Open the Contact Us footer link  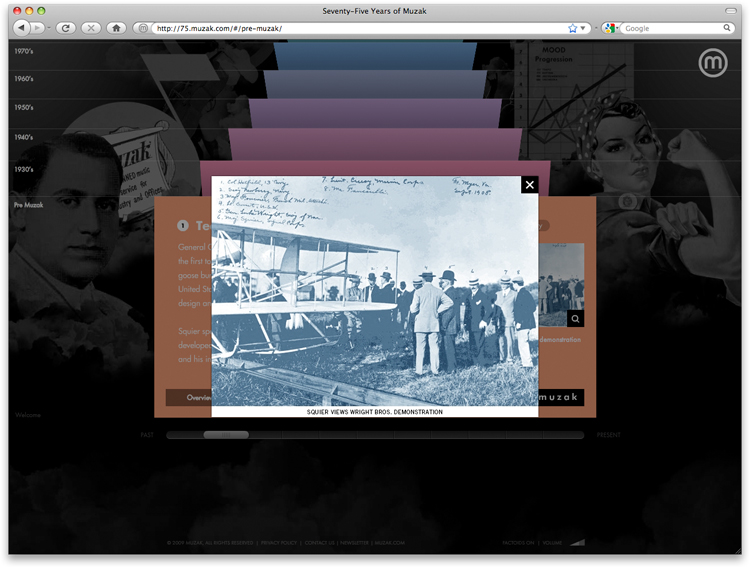(320, 543)
